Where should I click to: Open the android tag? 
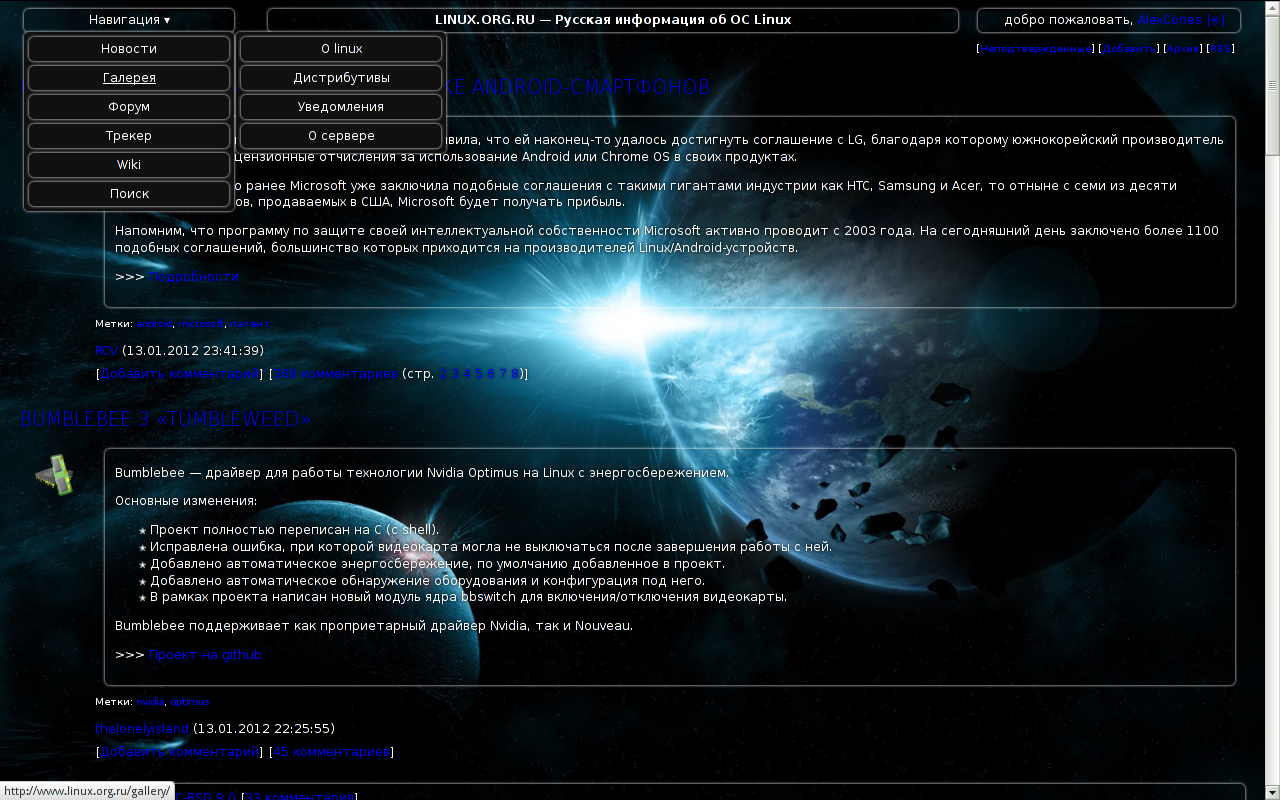click(154, 324)
